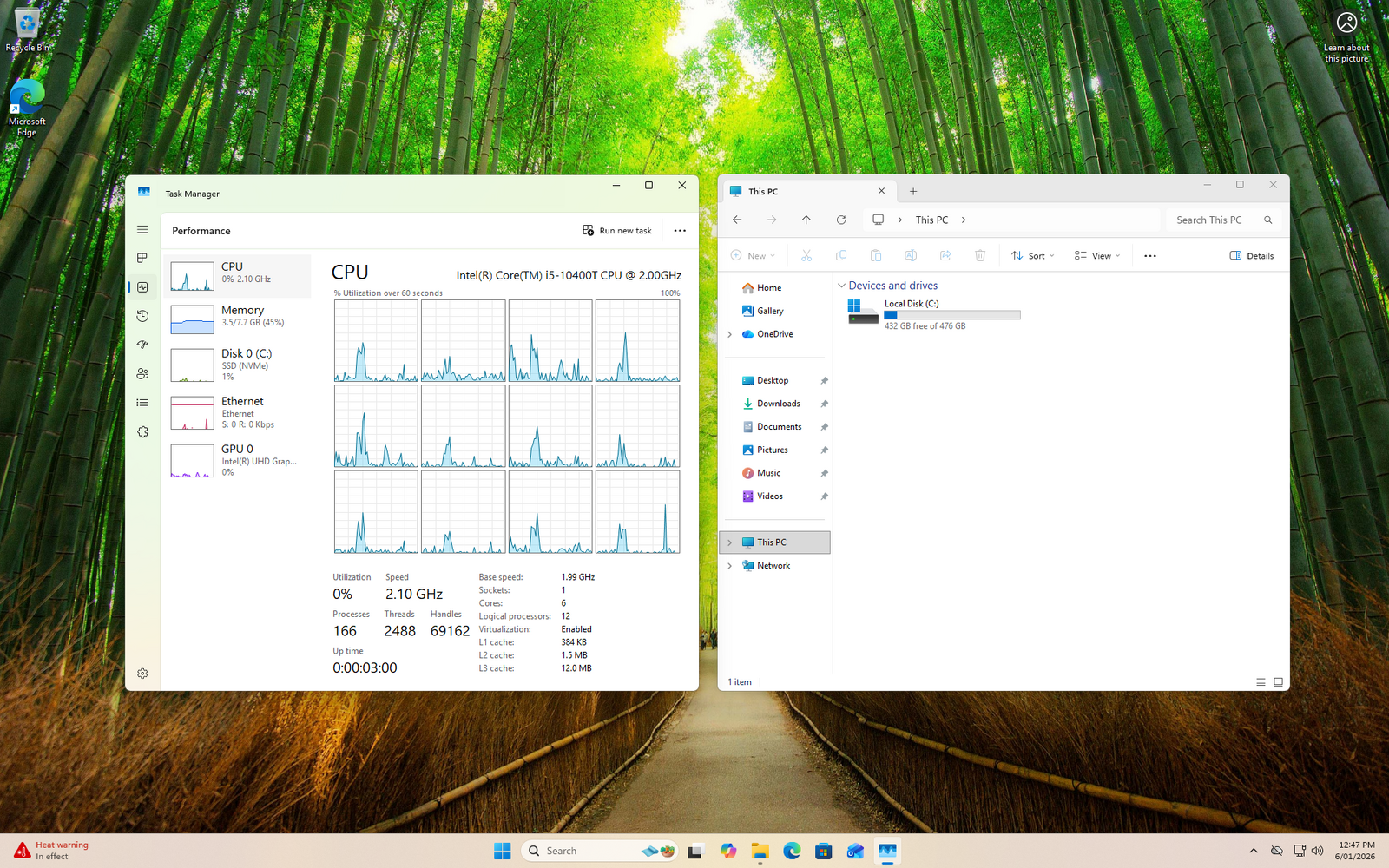Open the Sort dropdown in File Explorer
This screenshot has width=1389, height=868.
coord(1032,256)
